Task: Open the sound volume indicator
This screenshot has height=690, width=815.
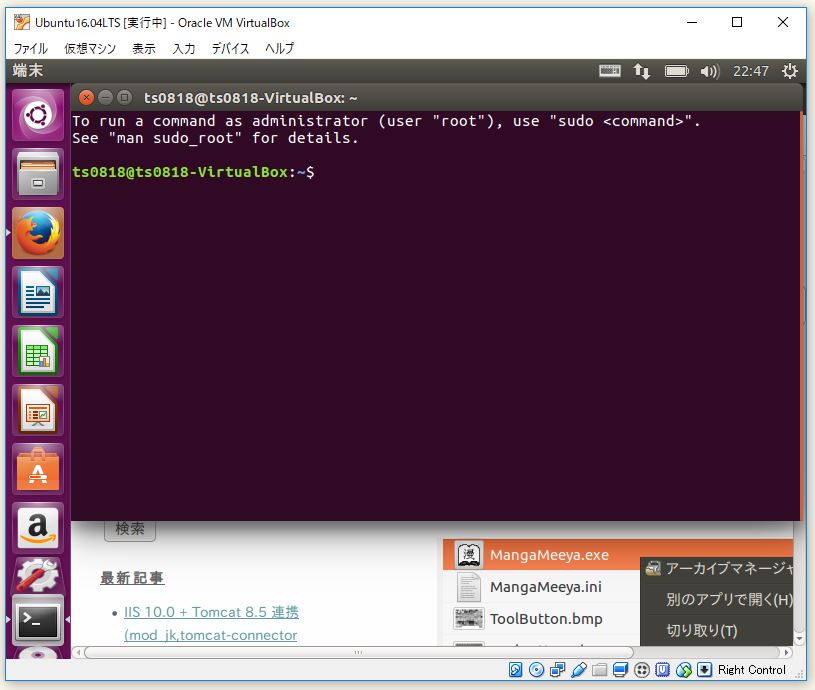Action: [x=709, y=71]
